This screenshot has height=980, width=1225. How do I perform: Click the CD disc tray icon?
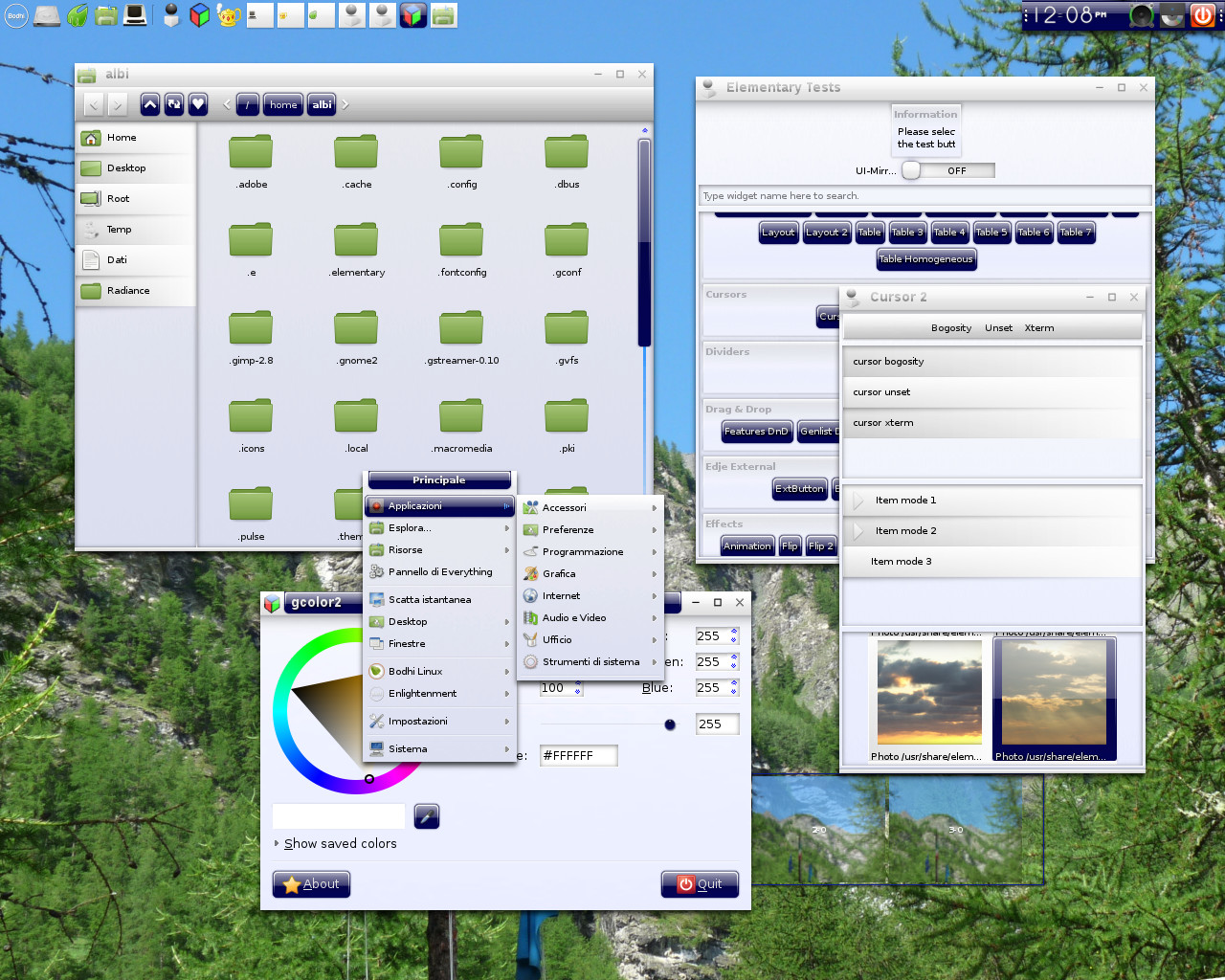pyautogui.click(x=1172, y=15)
